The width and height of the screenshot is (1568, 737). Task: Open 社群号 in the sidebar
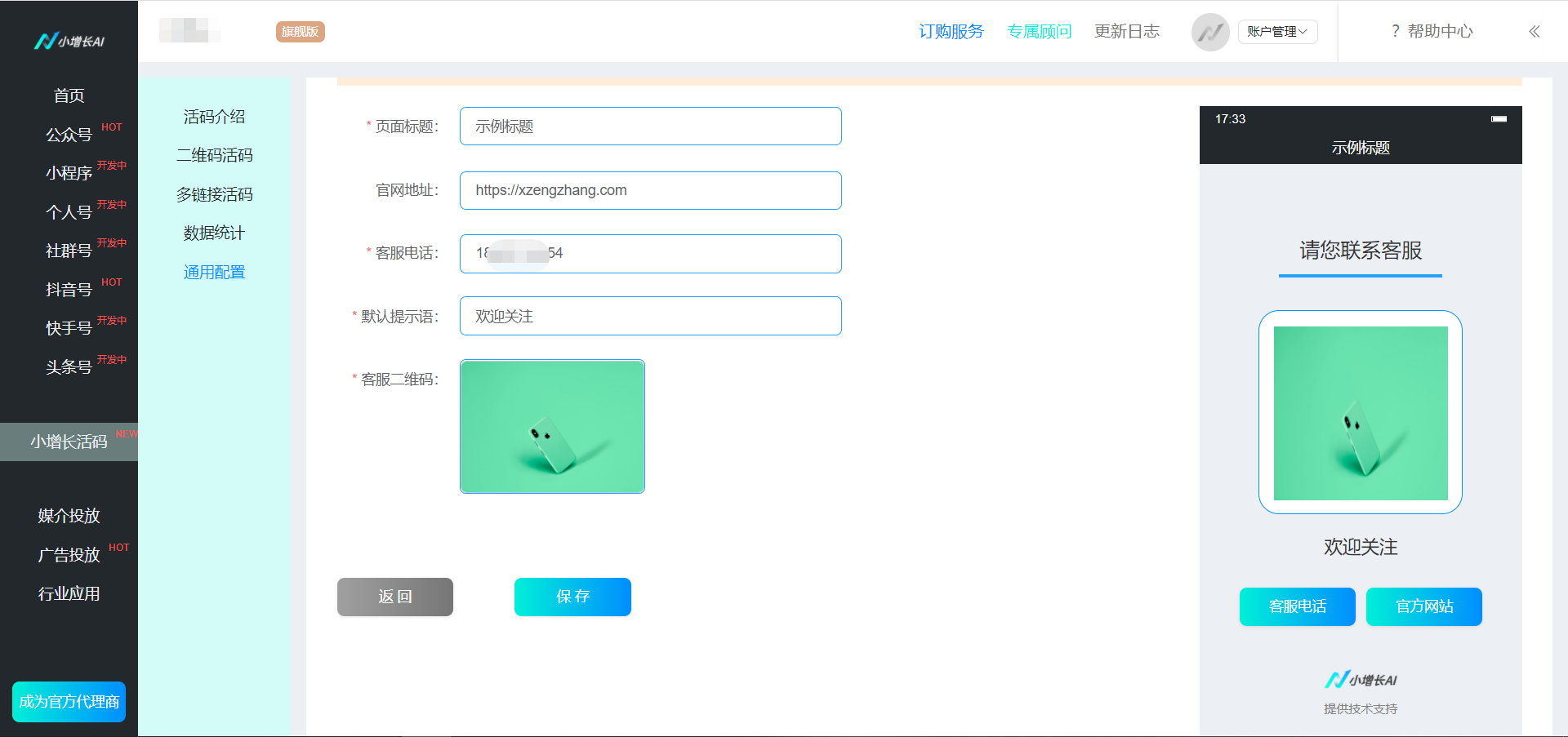(x=69, y=251)
